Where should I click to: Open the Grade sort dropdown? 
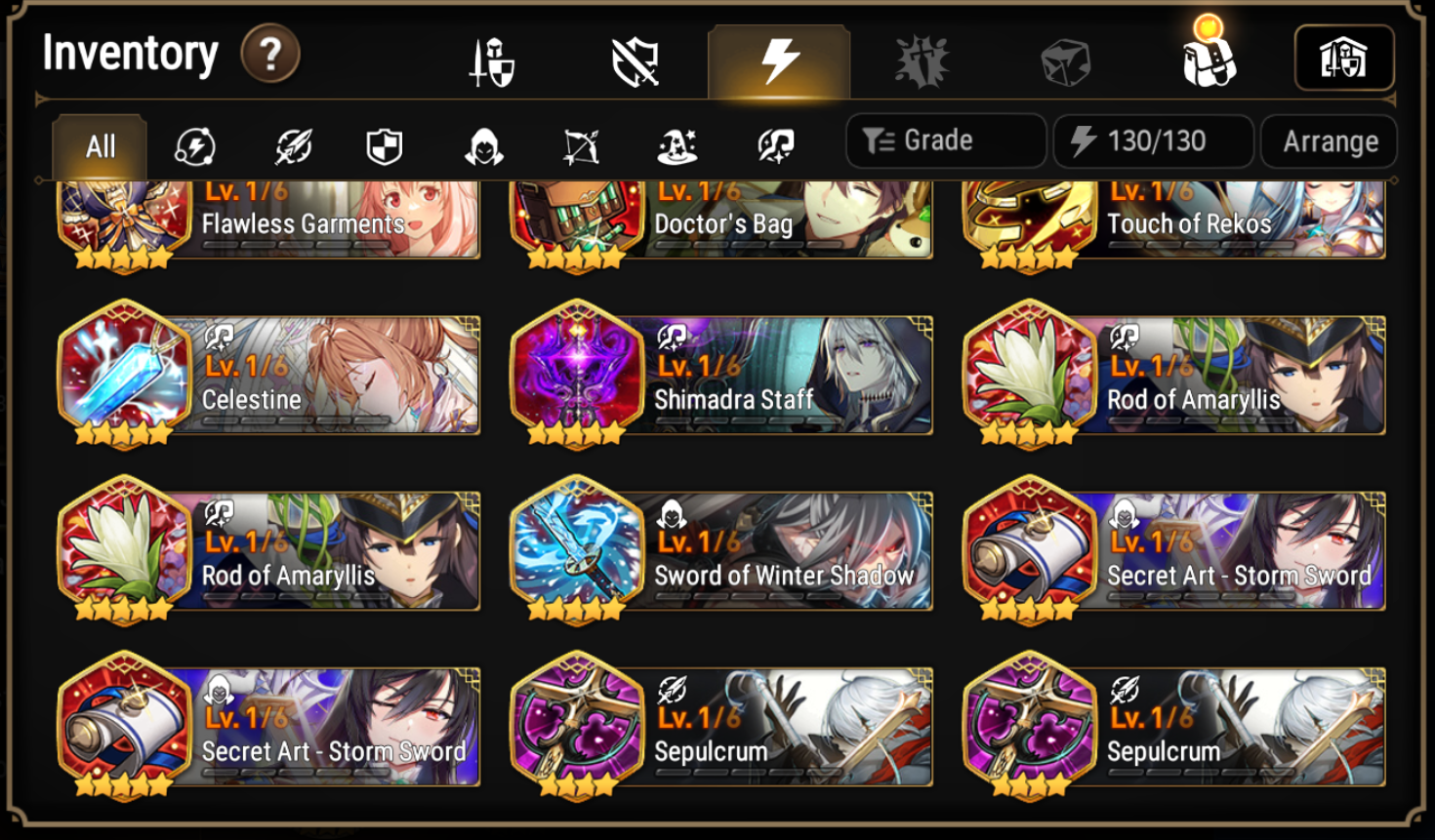pyautogui.click(x=946, y=141)
